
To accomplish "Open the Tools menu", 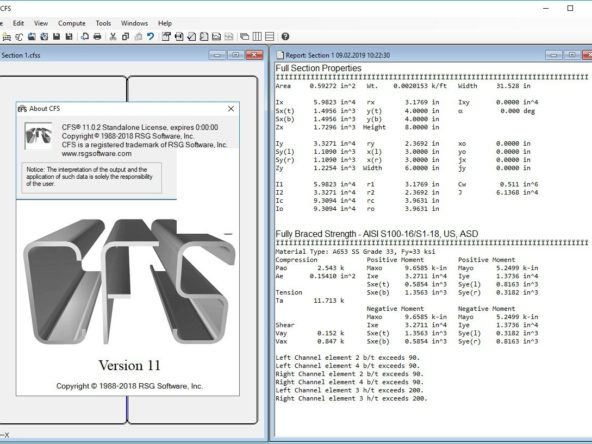I will tap(103, 23).
